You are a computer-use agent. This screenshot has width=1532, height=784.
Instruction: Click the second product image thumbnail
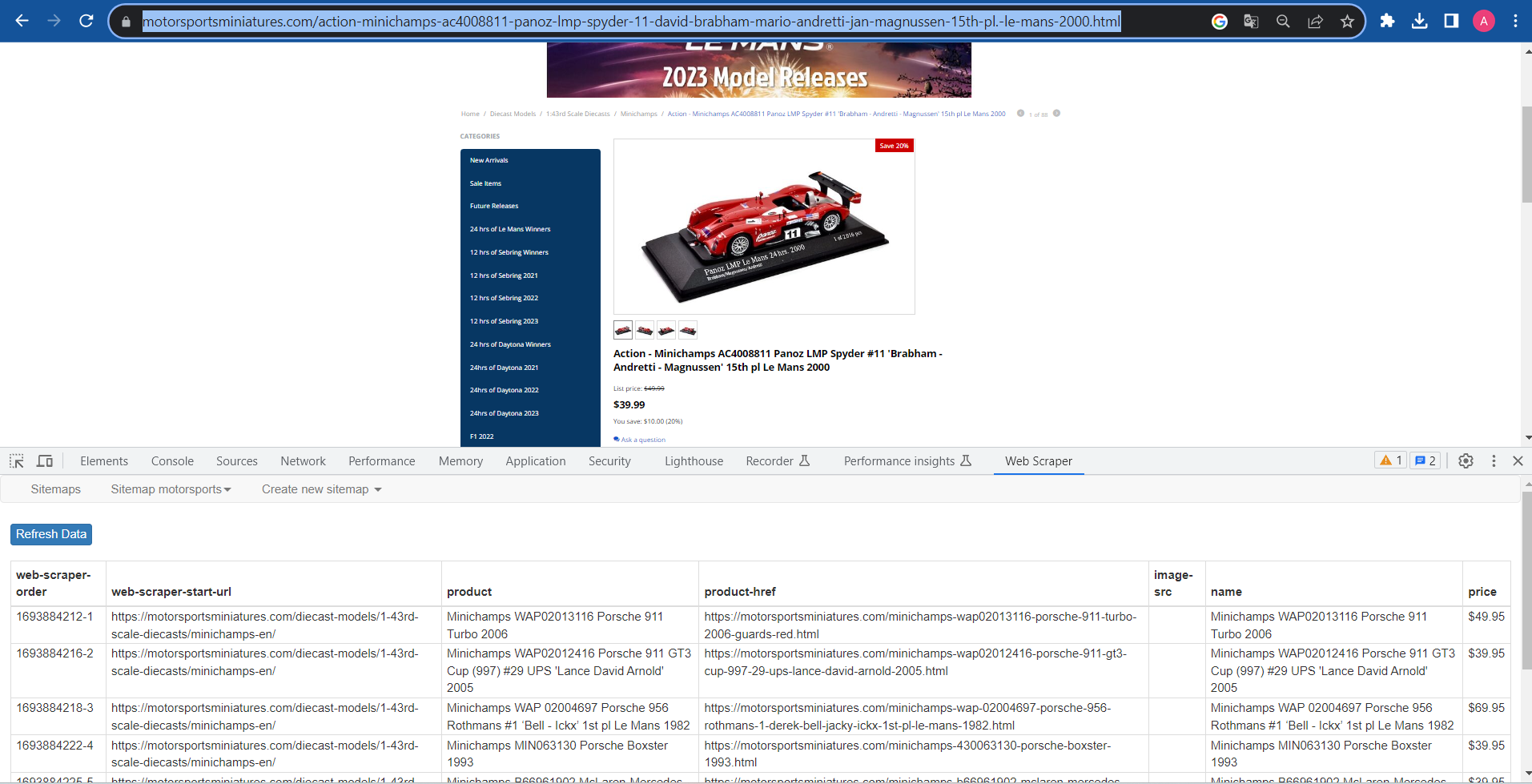click(x=645, y=330)
